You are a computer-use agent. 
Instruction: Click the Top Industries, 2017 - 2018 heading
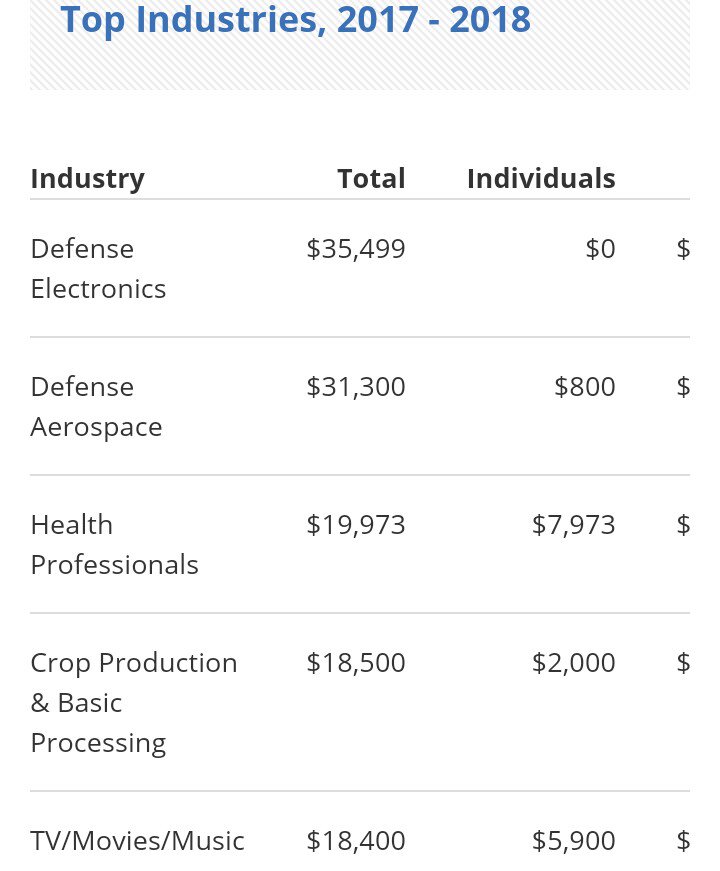pyautogui.click(x=295, y=19)
